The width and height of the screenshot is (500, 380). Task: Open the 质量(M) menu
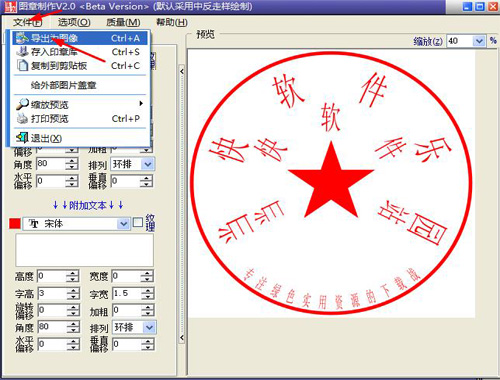click(x=123, y=22)
